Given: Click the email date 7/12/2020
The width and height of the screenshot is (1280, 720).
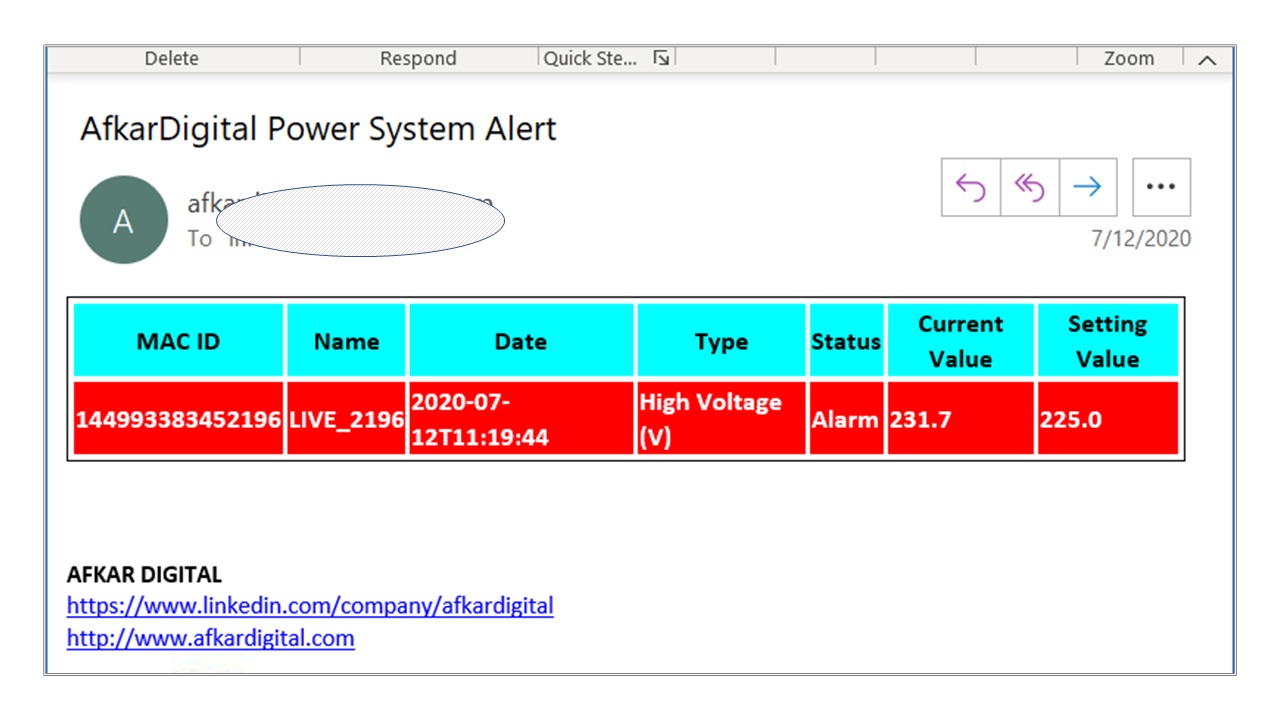Looking at the screenshot, I should click(1140, 240).
